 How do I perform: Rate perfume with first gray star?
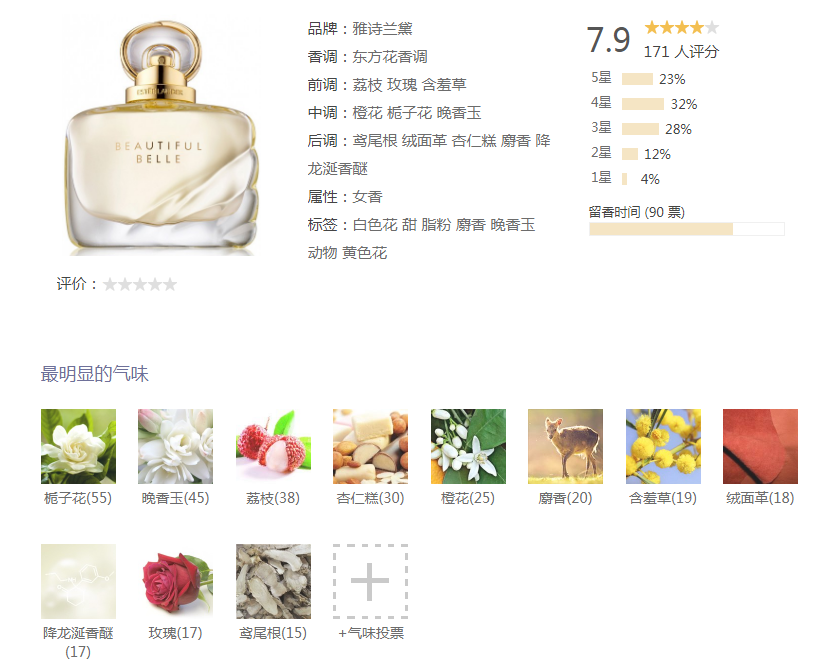click(x=110, y=284)
